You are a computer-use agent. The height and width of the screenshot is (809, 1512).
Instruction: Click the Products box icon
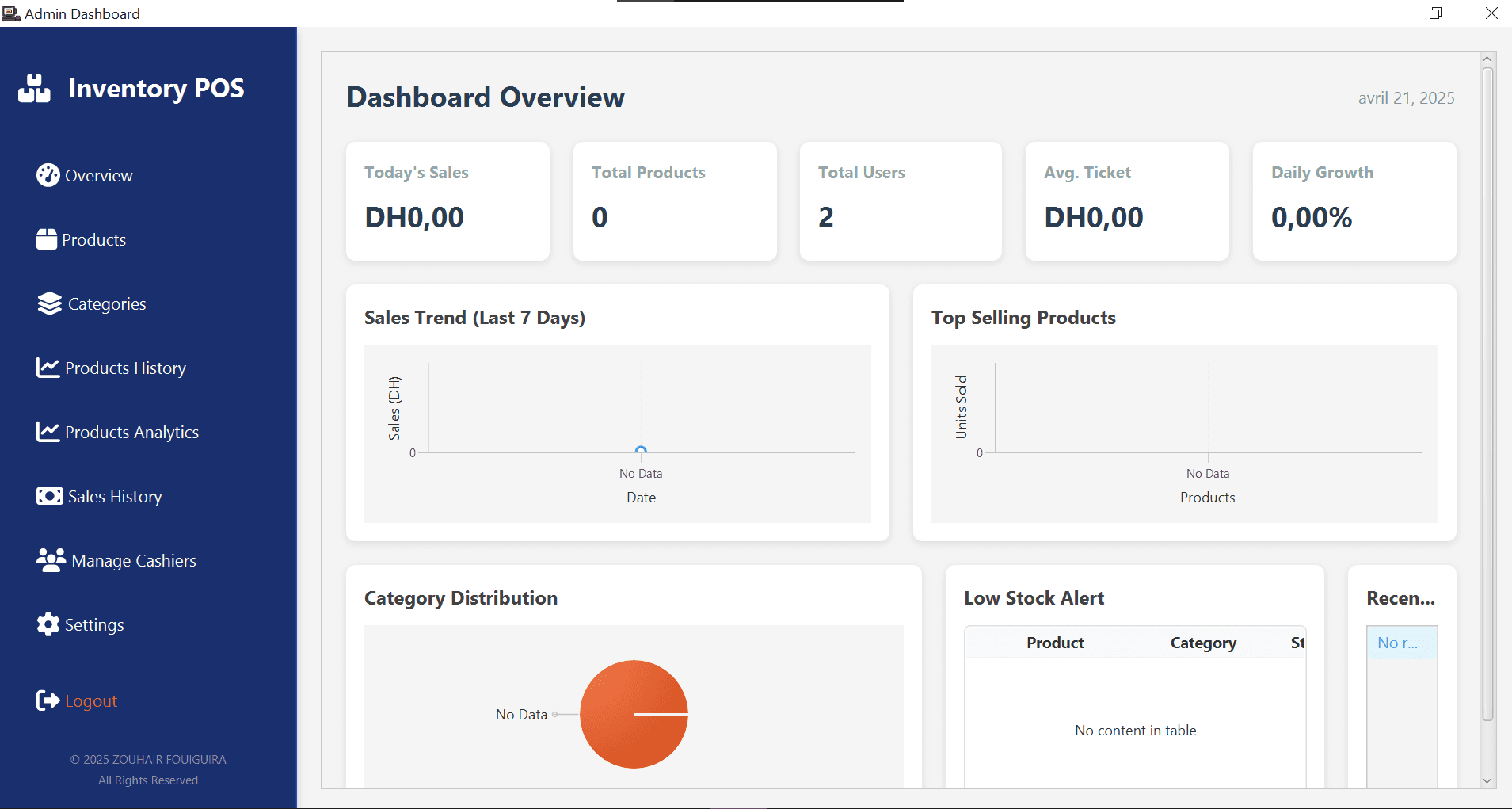47,239
